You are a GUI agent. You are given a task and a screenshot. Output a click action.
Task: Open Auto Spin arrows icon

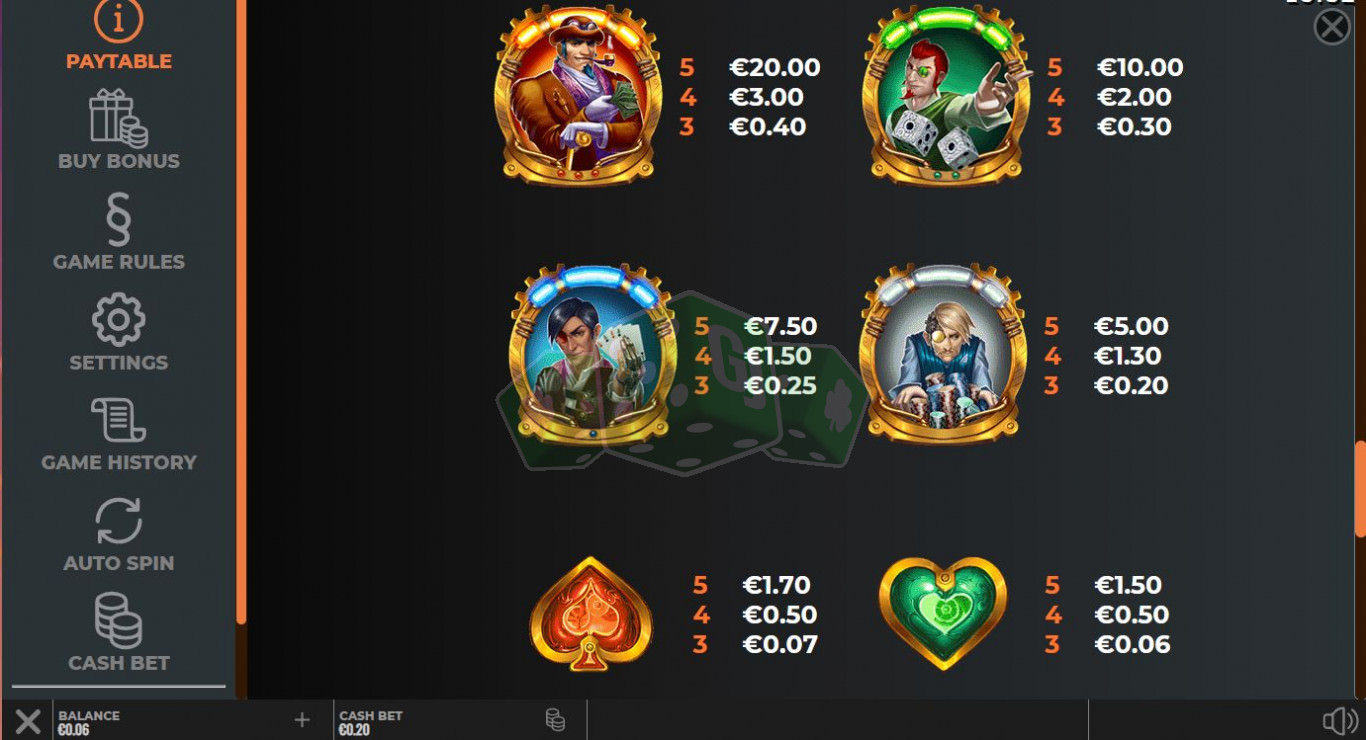click(119, 521)
